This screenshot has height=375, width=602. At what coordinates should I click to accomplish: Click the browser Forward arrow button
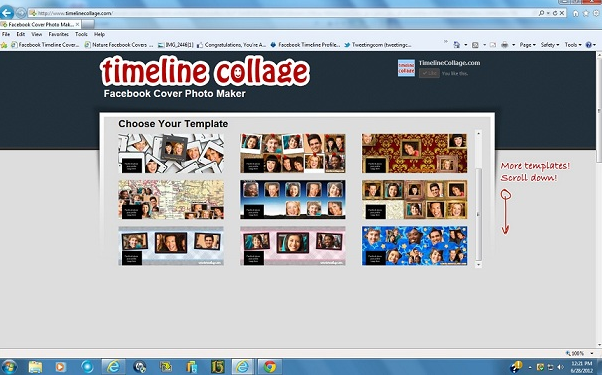coord(21,13)
